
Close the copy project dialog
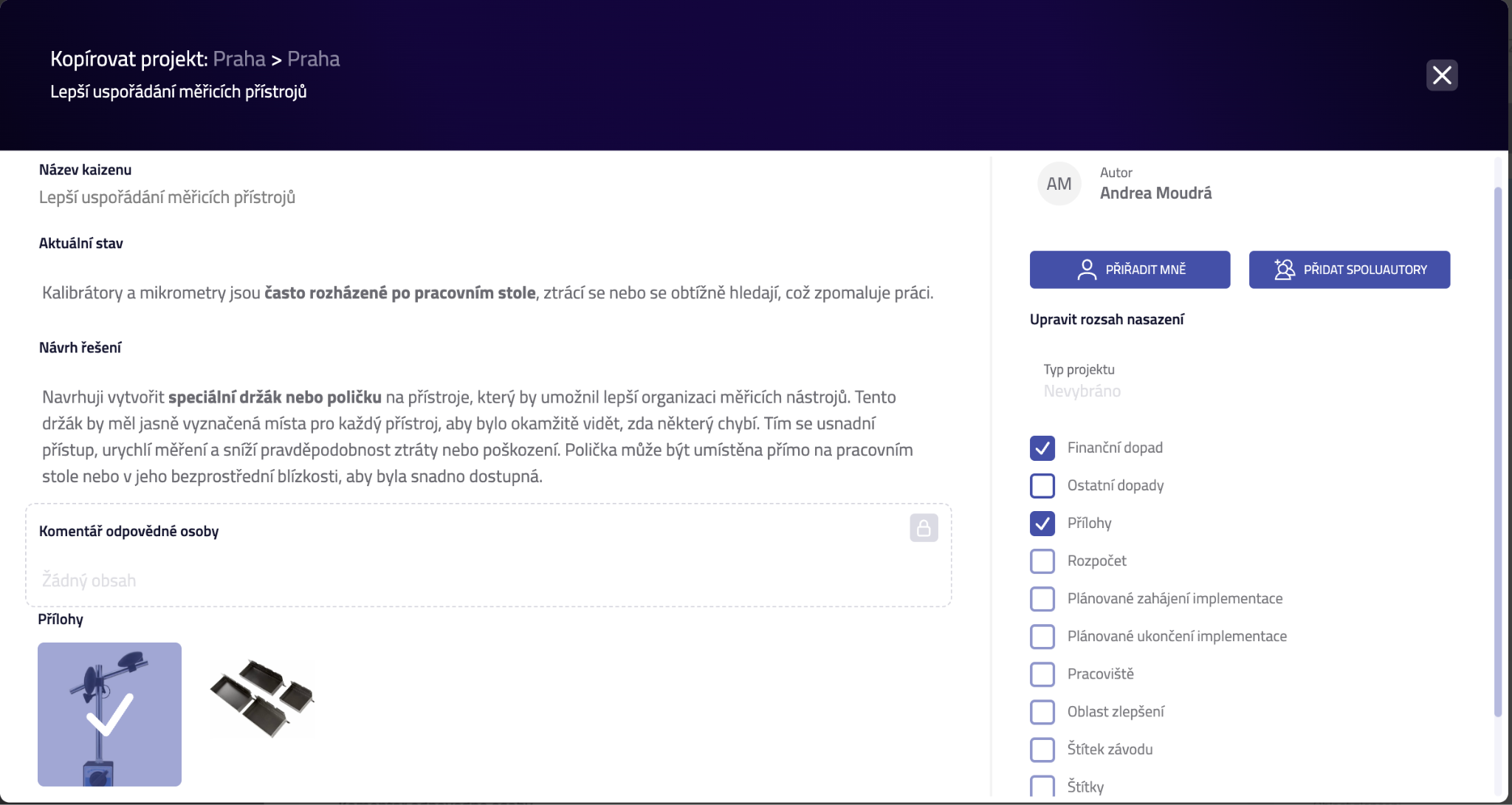[x=1441, y=75]
